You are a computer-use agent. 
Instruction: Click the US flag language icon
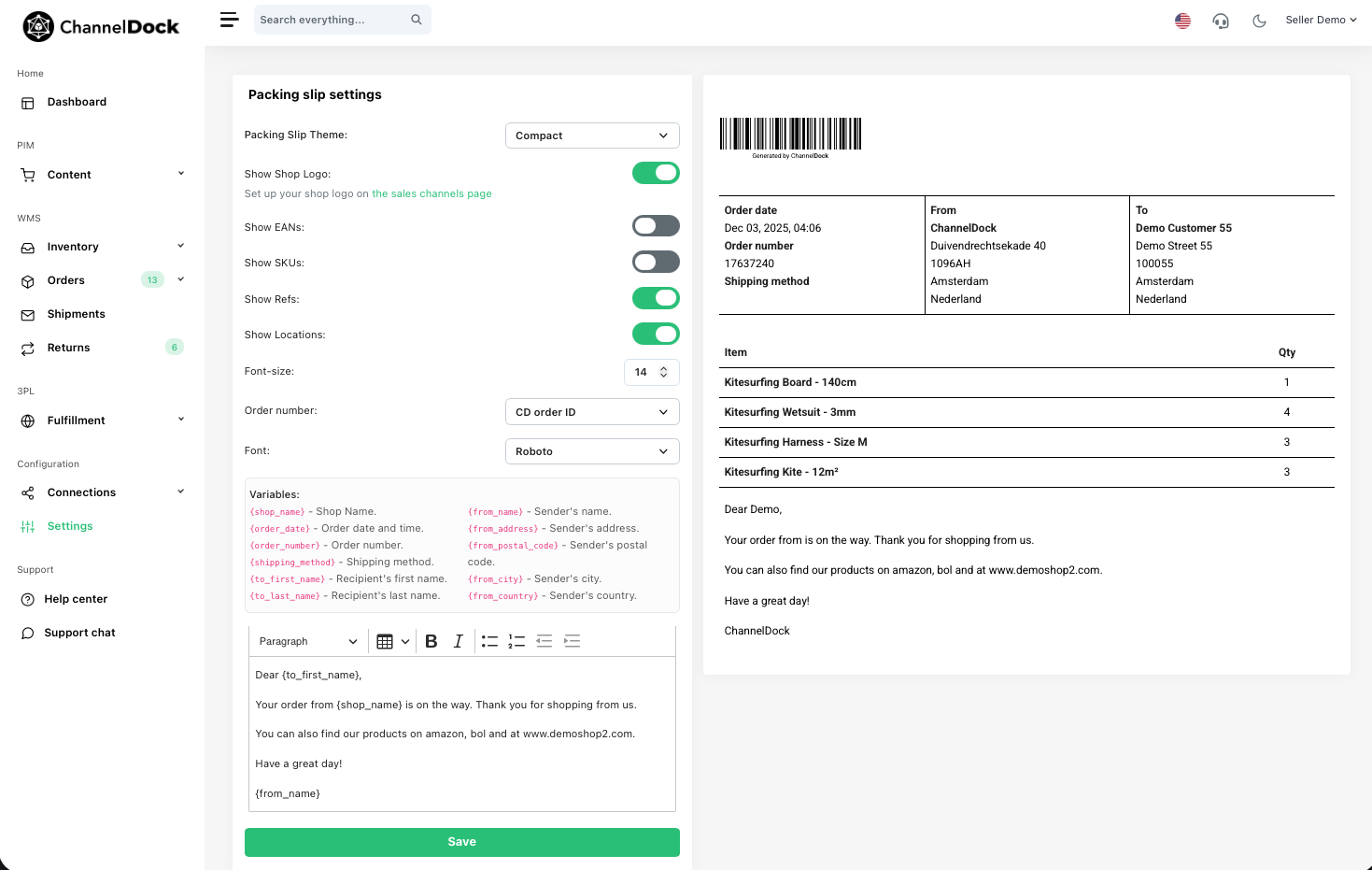[x=1182, y=21]
